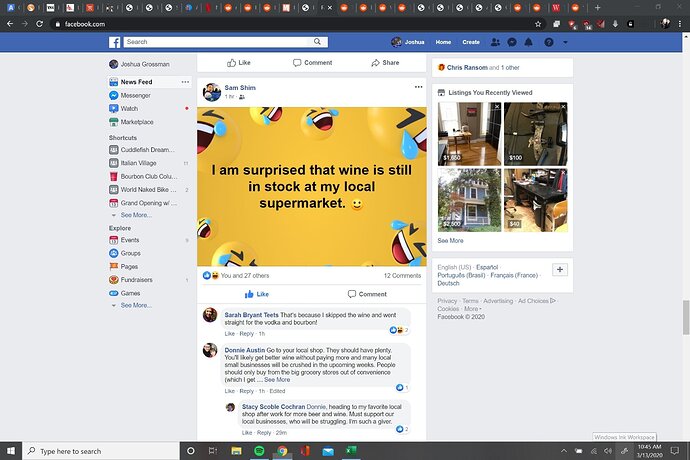Add a language with plus button
The width and height of the screenshot is (690, 460).
(x=560, y=269)
